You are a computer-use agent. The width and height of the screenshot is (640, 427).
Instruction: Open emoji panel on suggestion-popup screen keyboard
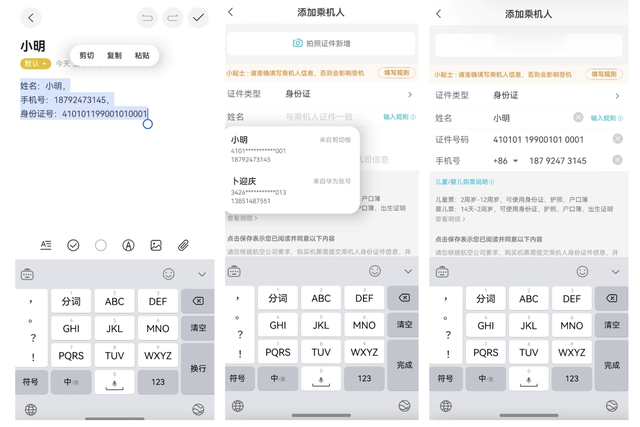[375, 271]
